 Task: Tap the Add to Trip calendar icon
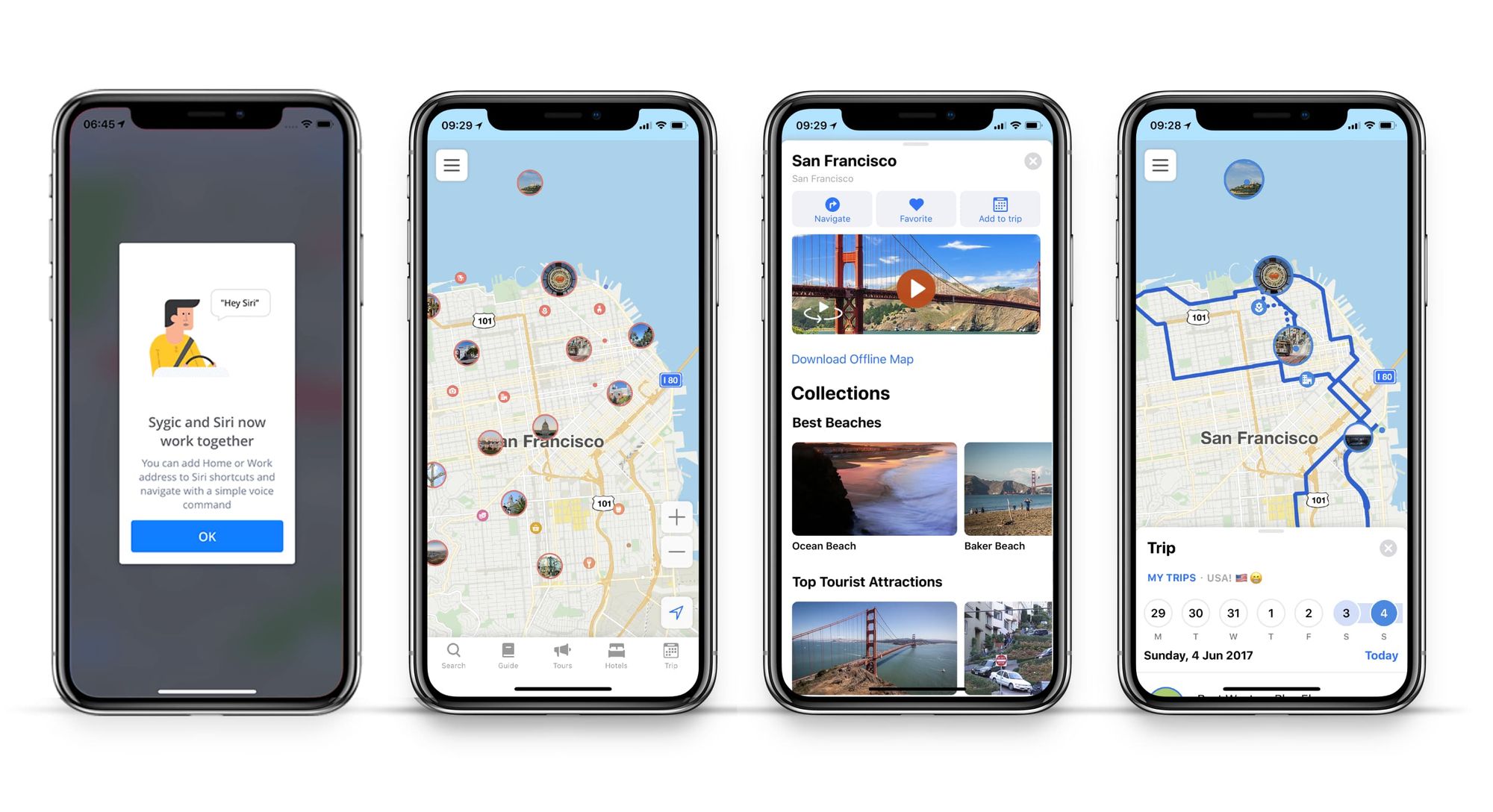(x=1000, y=206)
